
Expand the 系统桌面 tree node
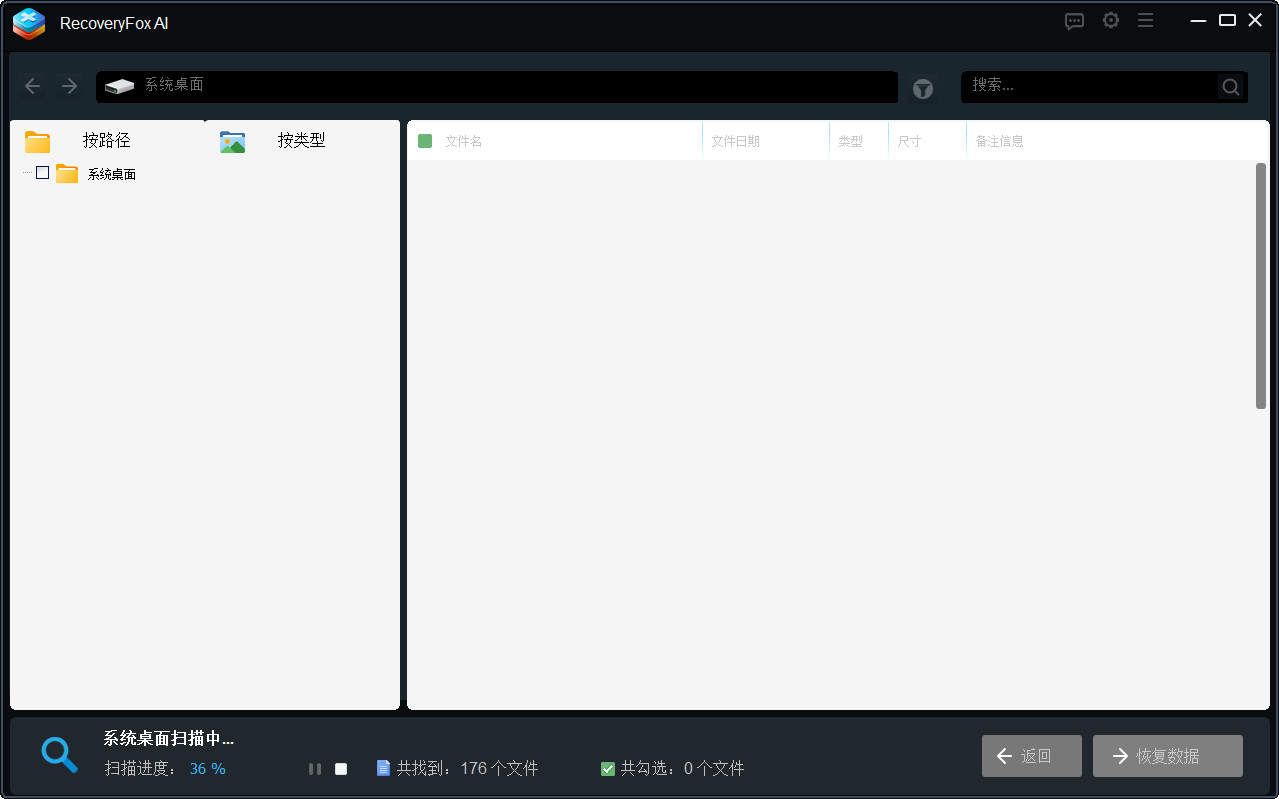27,172
